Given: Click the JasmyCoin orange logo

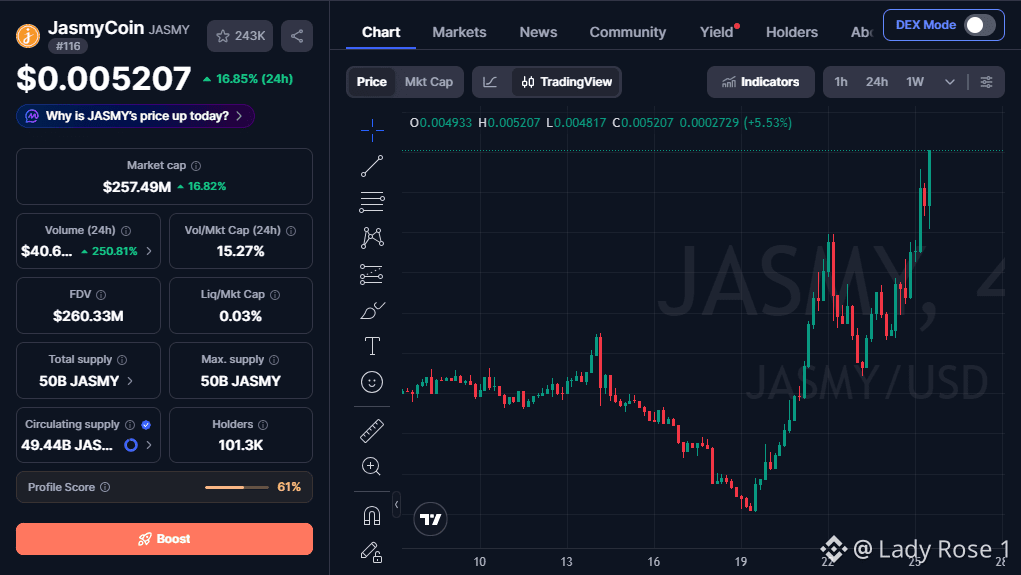Looking at the screenshot, I should 28,35.
